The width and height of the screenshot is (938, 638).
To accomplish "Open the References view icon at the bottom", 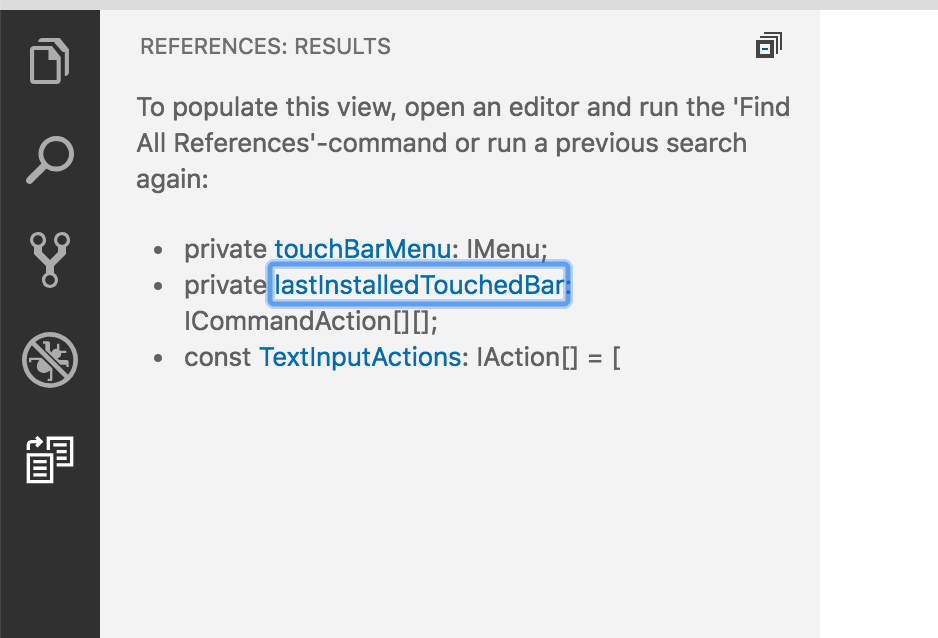I will coord(49,460).
